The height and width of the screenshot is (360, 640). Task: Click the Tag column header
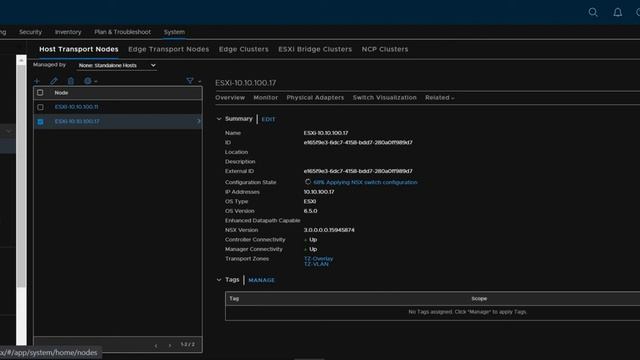234,298
